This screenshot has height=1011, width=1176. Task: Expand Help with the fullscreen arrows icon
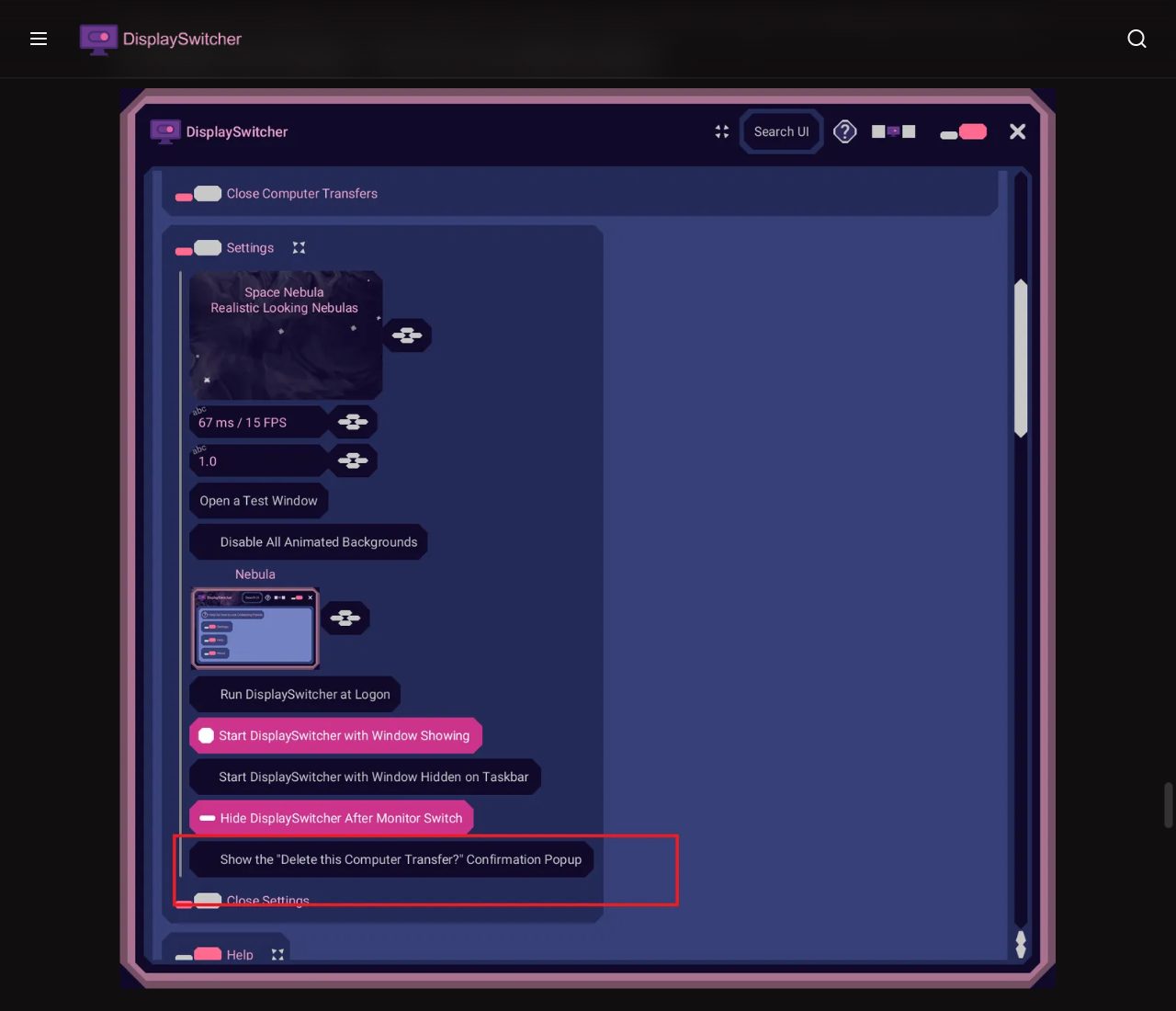[x=277, y=955]
